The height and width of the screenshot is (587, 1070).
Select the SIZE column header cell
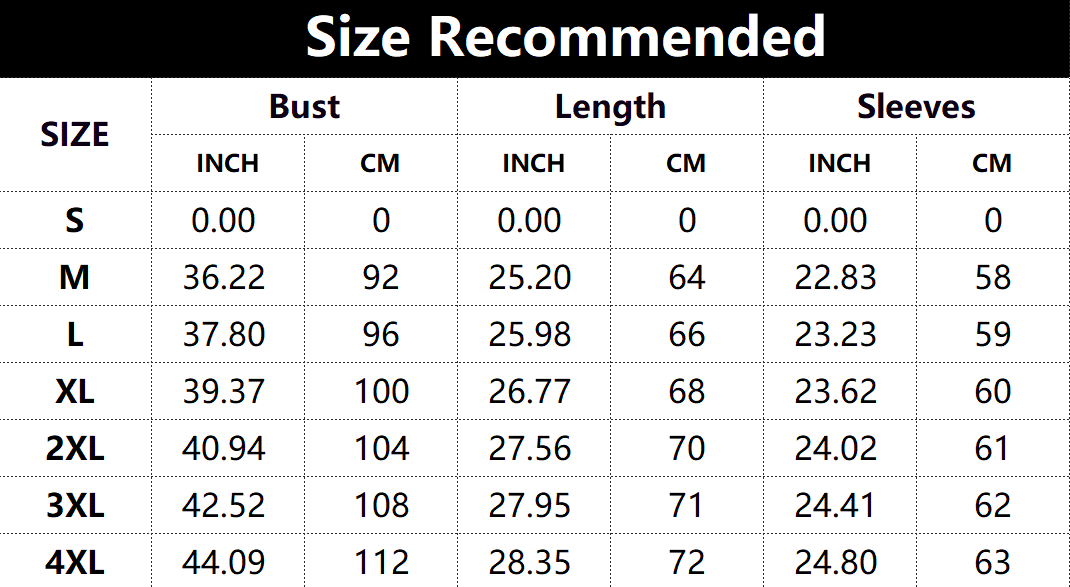(75, 134)
